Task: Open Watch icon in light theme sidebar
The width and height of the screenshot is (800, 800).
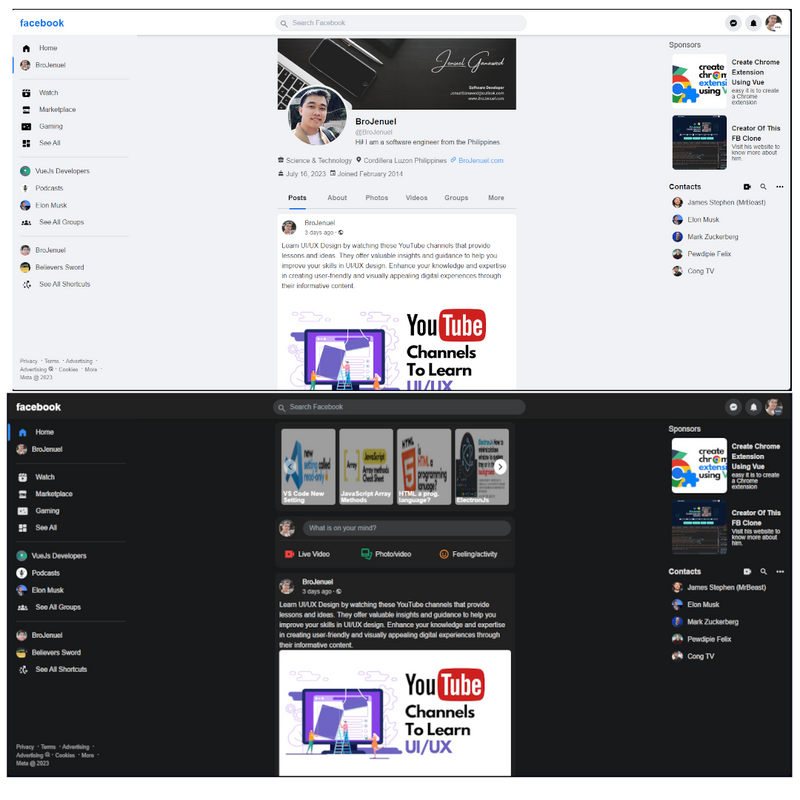Action: pos(27,93)
